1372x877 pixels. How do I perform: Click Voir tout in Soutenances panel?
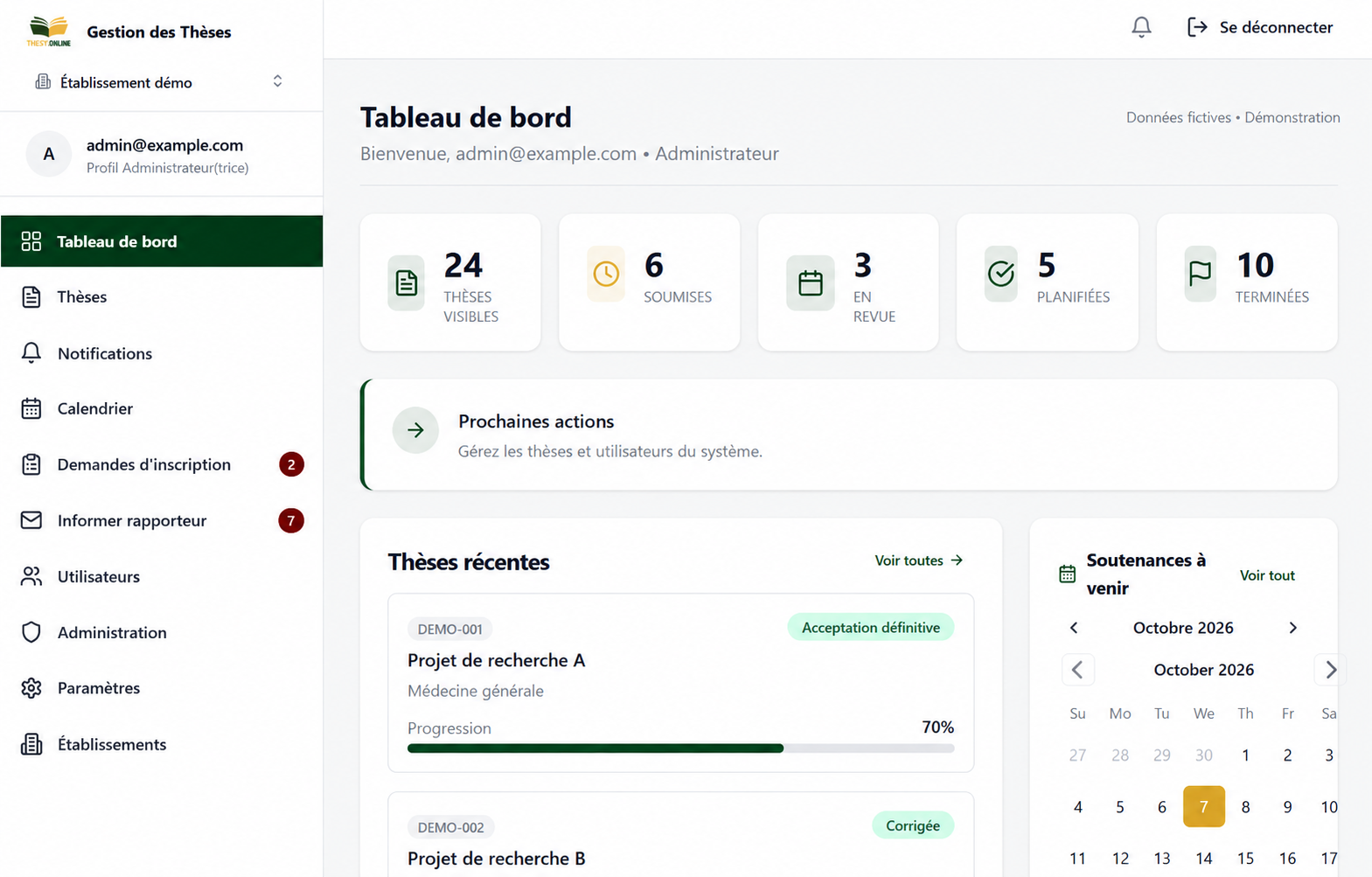click(x=1267, y=575)
